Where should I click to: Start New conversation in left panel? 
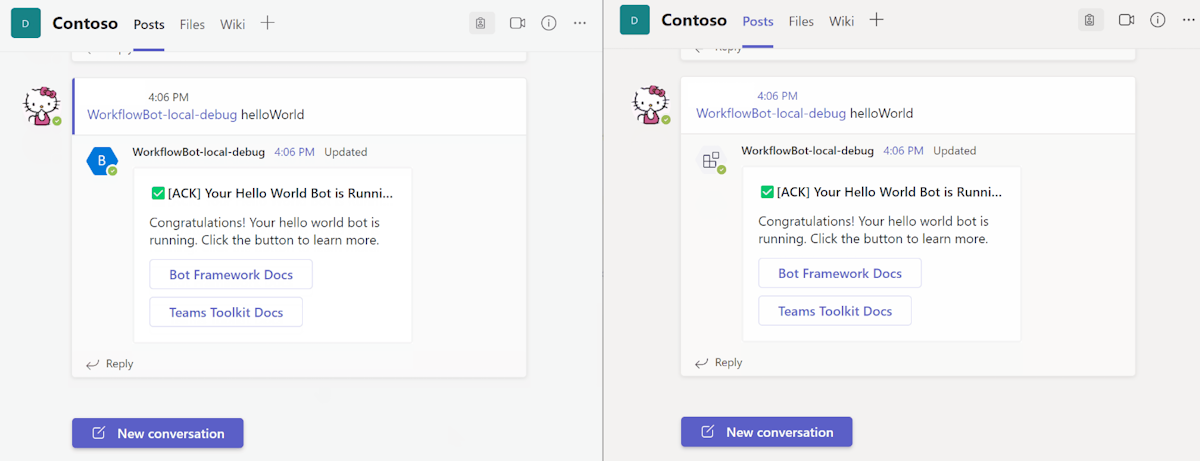[158, 433]
